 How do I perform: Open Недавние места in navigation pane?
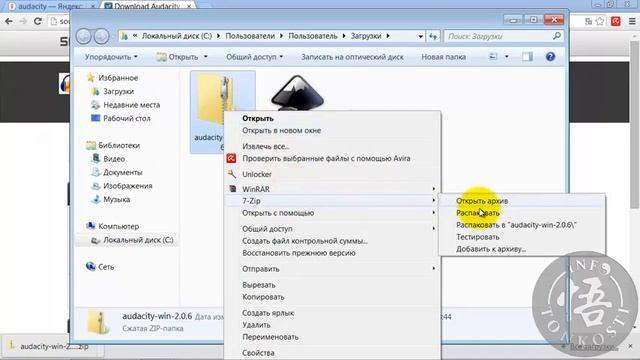coord(131,105)
